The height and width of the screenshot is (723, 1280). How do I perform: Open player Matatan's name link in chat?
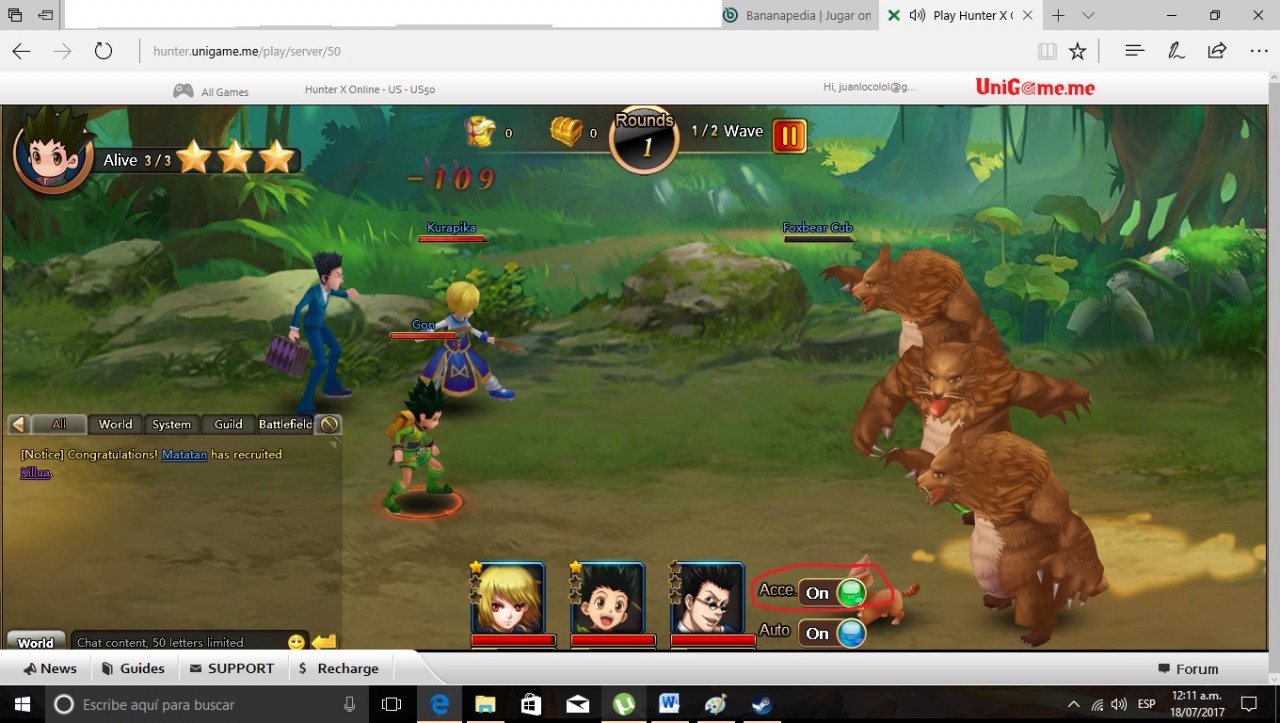click(x=184, y=454)
